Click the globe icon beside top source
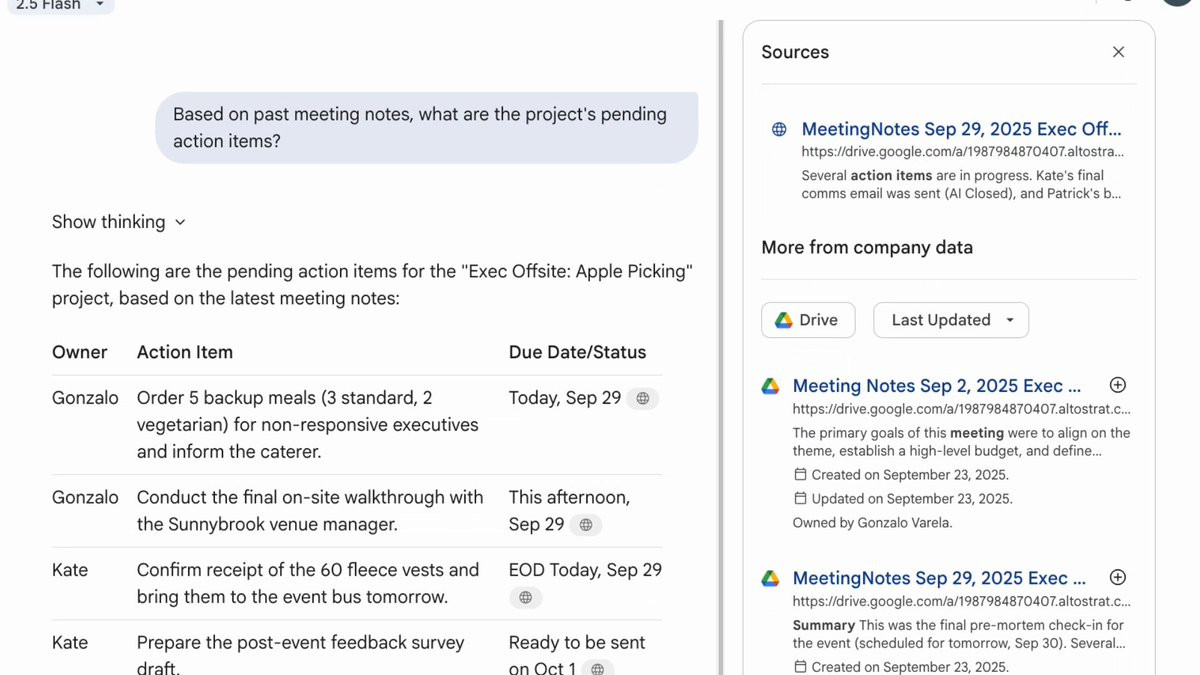Screen dimensions: 1200x675 (x=779, y=129)
